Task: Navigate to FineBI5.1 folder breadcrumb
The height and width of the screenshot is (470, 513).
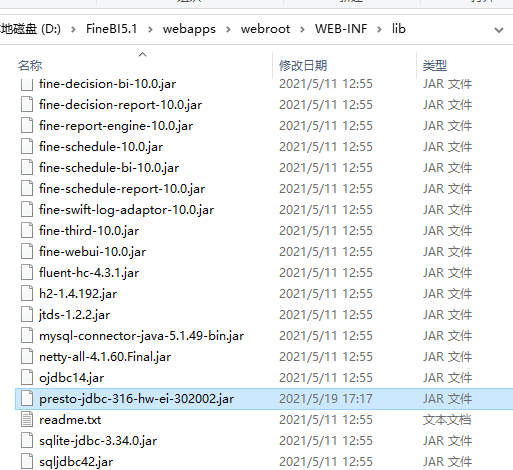Action: click(111, 29)
